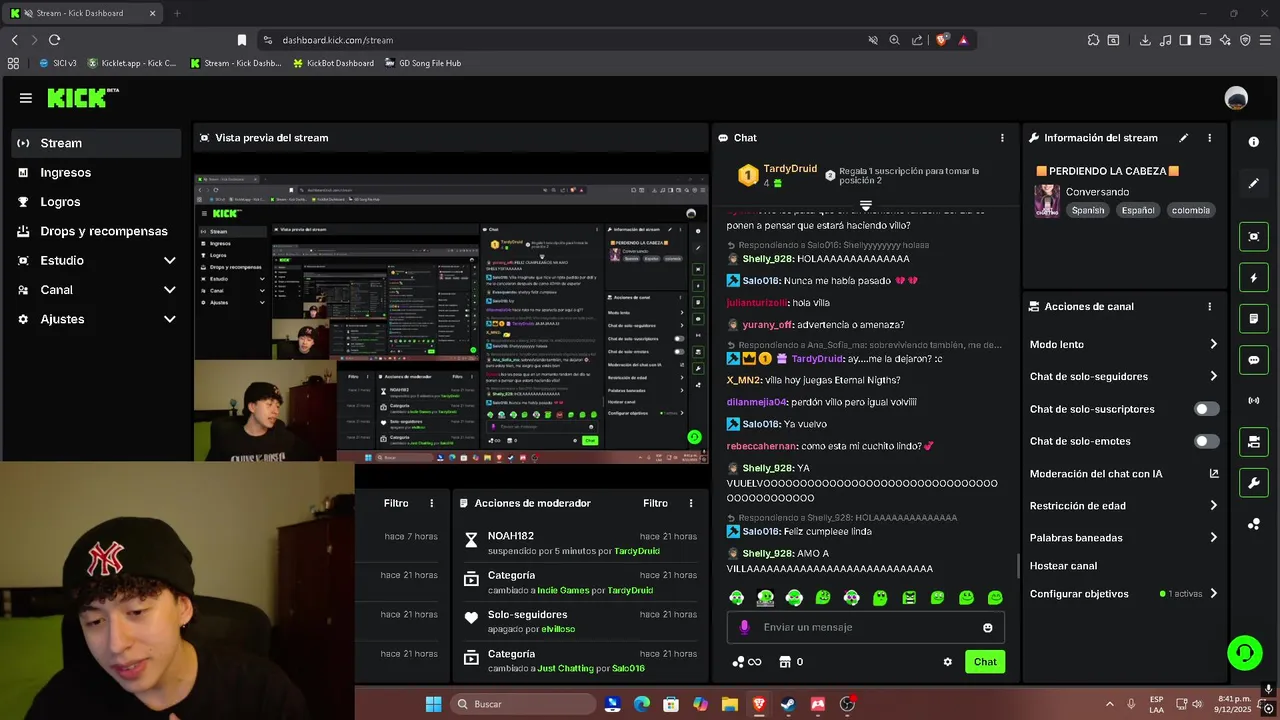Open Restricción de edad options
The height and width of the screenshot is (720, 1280).
[1124, 506]
